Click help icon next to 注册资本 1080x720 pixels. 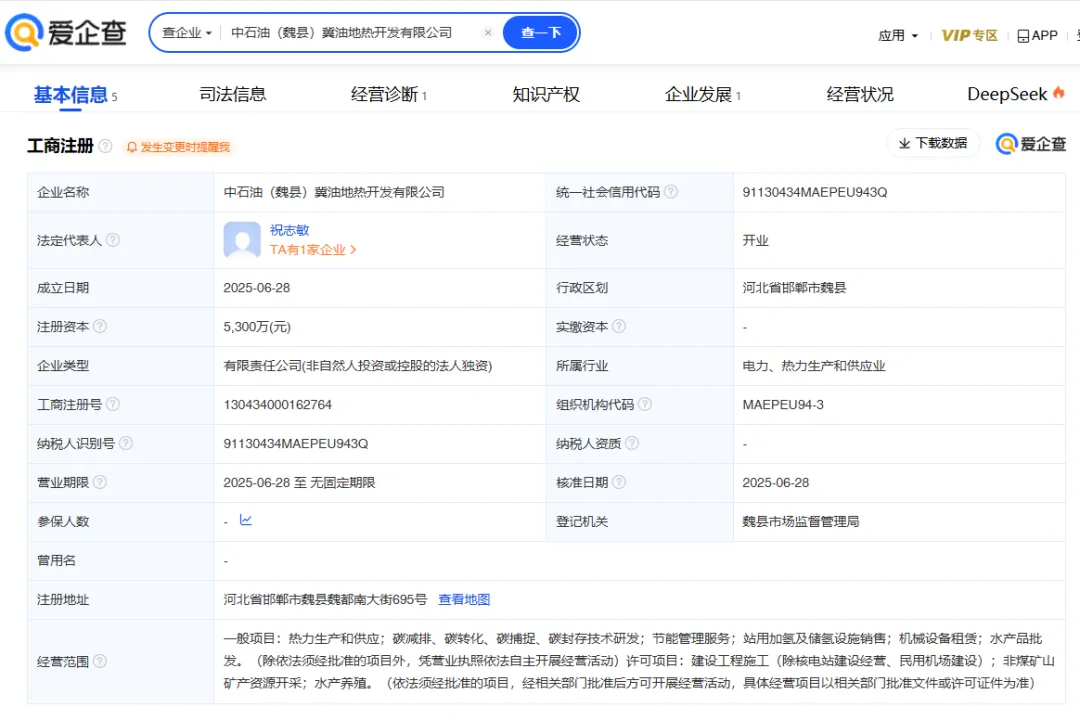100,326
